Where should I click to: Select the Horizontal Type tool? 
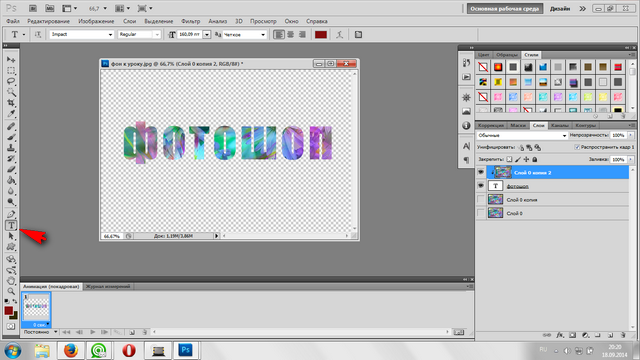point(11,225)
